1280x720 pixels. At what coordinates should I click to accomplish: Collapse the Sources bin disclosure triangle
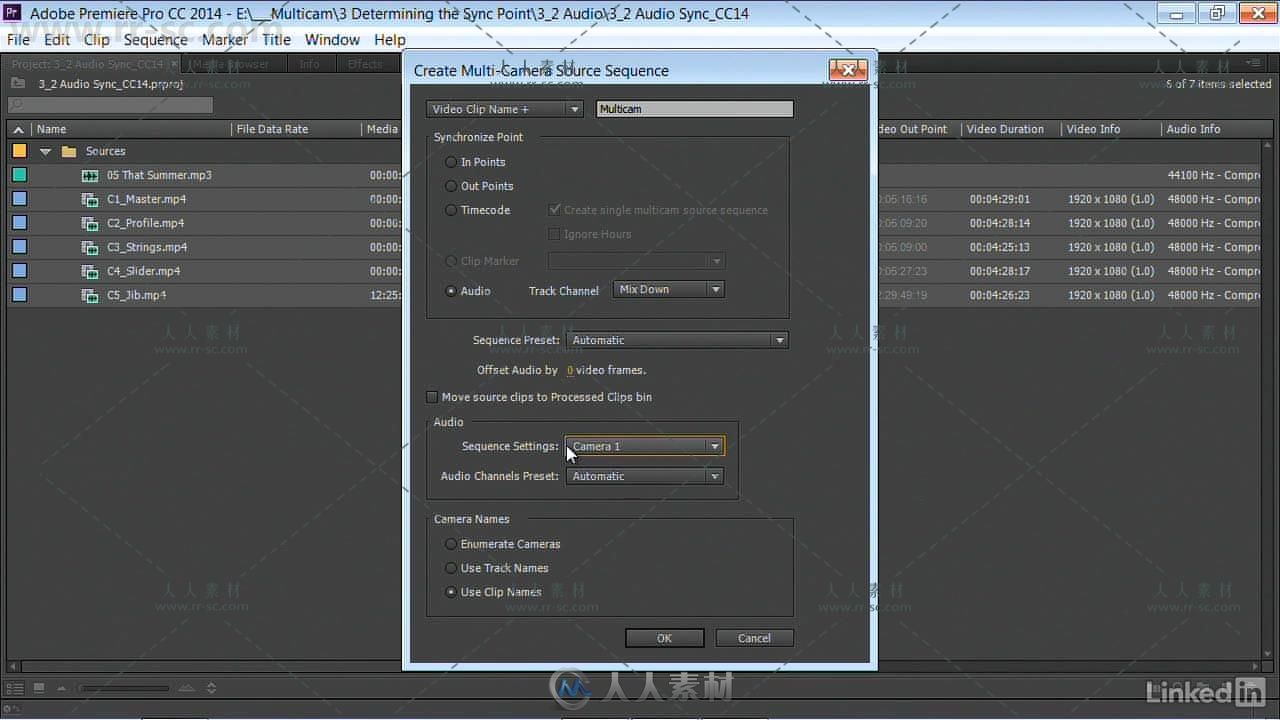tap(45, 152)
